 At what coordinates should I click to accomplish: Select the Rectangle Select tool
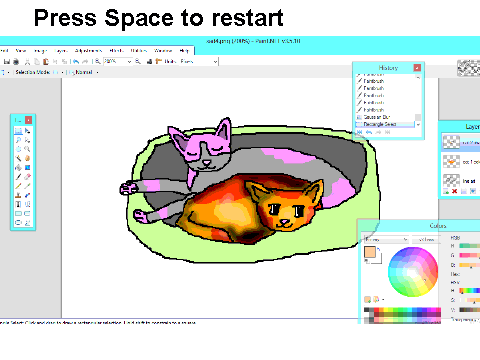[18, 131]
